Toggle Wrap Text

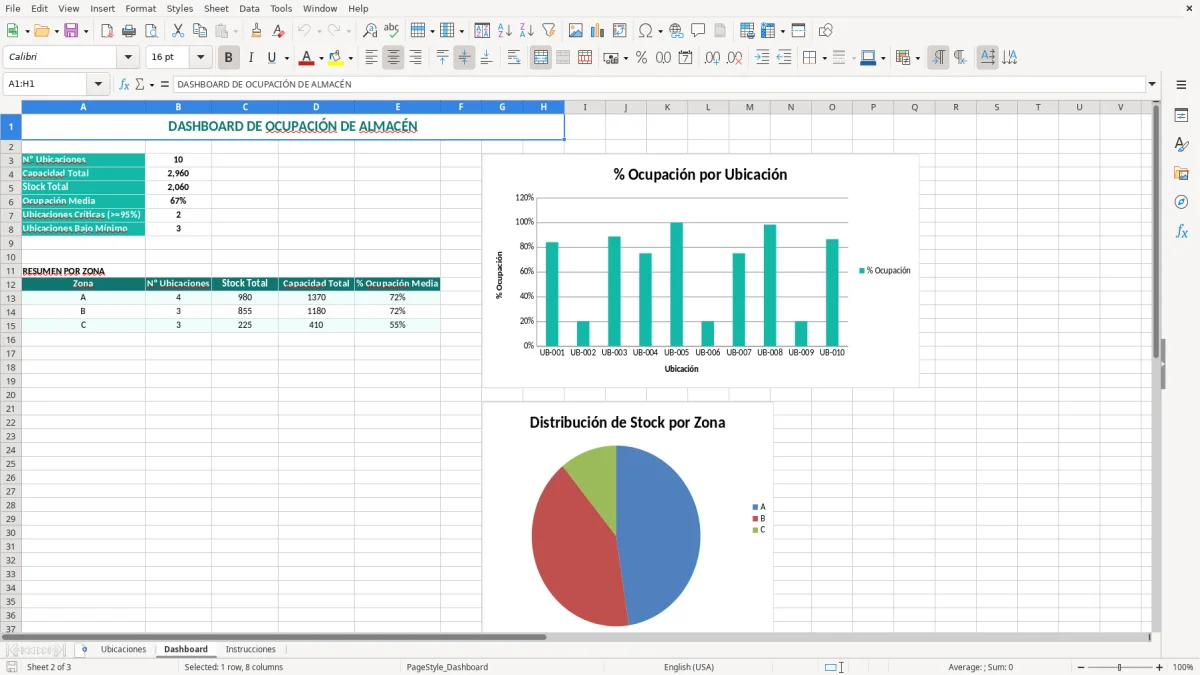pyautogui.click(x=514, y=58)
